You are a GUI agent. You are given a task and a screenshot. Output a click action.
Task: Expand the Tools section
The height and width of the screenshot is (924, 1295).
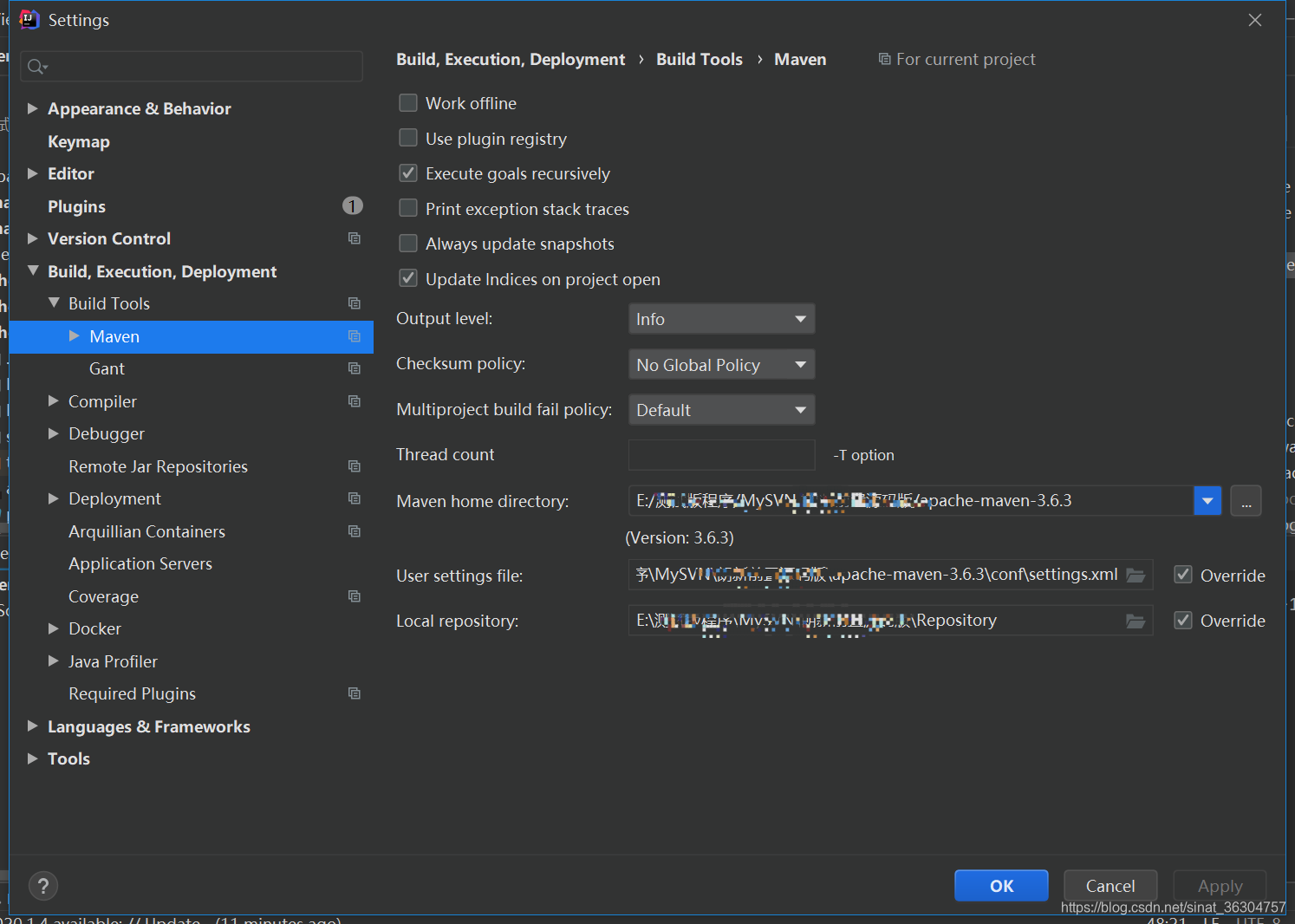click(32, 758)
